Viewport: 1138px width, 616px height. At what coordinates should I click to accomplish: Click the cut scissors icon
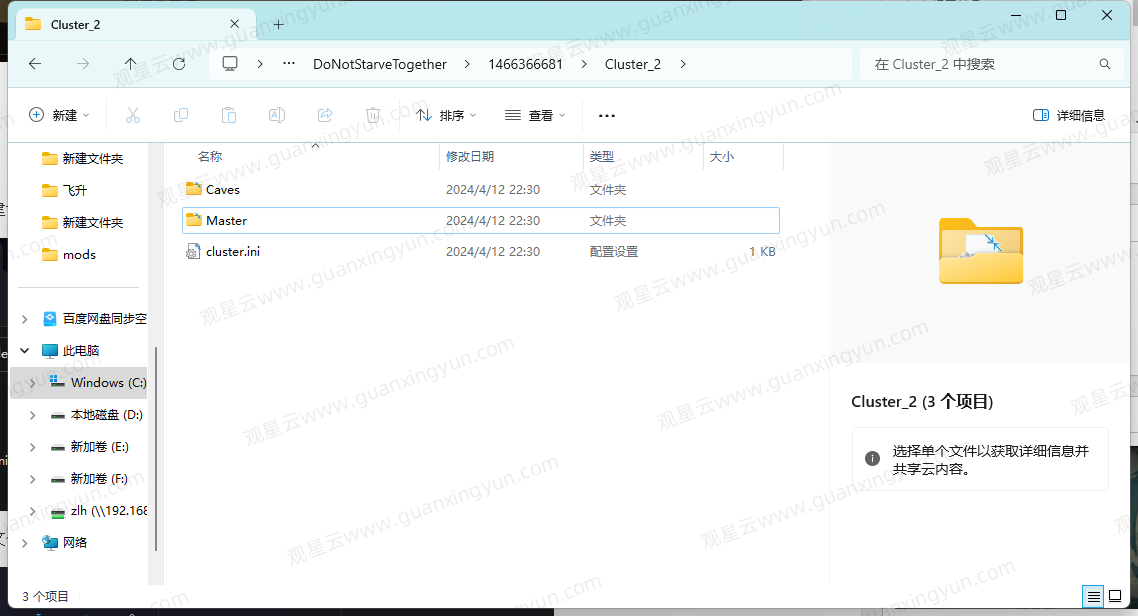point(133,115)
